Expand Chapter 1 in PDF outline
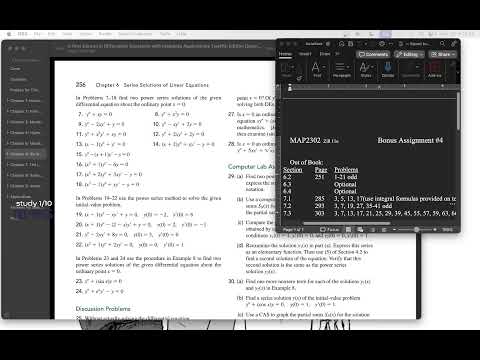 click(8, 101)
